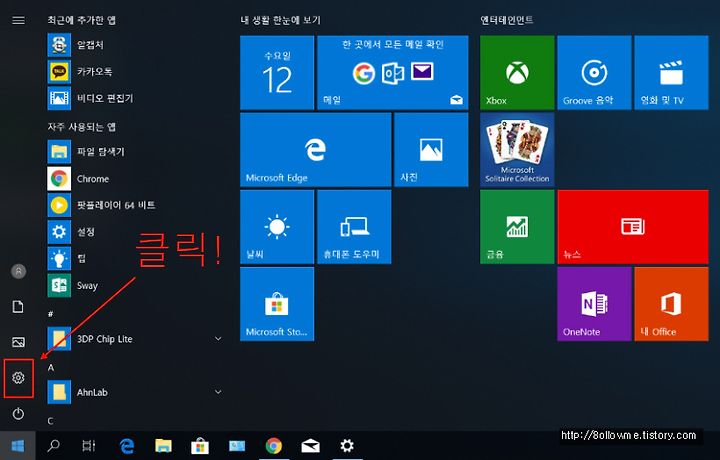This screenshot has width=720, height=460.
Task: Open Microsoft Solitaire Collection tile
Action: click(x=517, y=150)
